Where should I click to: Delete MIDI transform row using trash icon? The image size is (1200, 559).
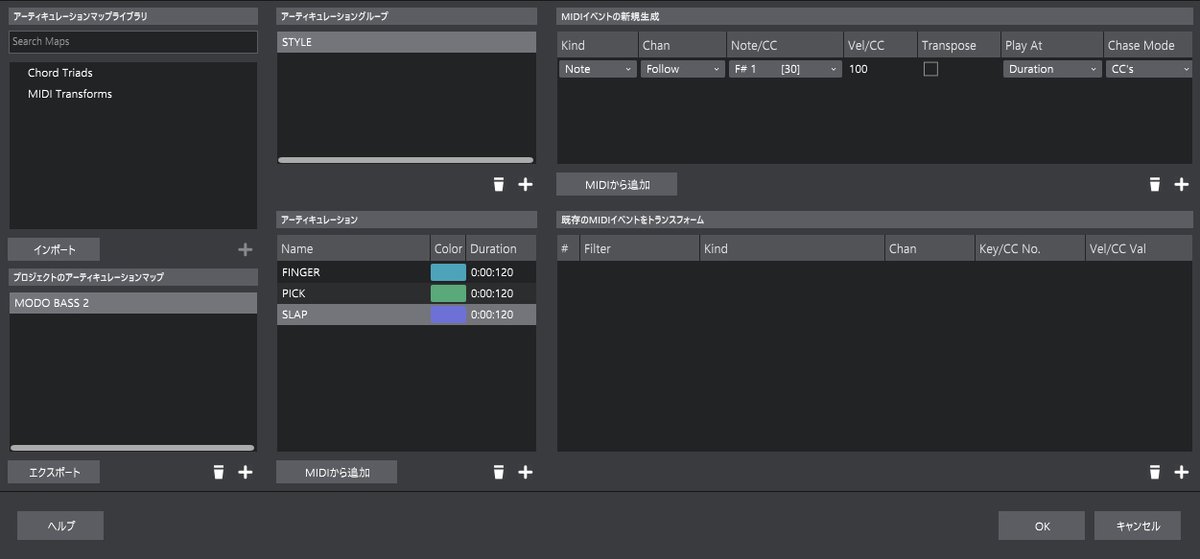click(1154, 472)
